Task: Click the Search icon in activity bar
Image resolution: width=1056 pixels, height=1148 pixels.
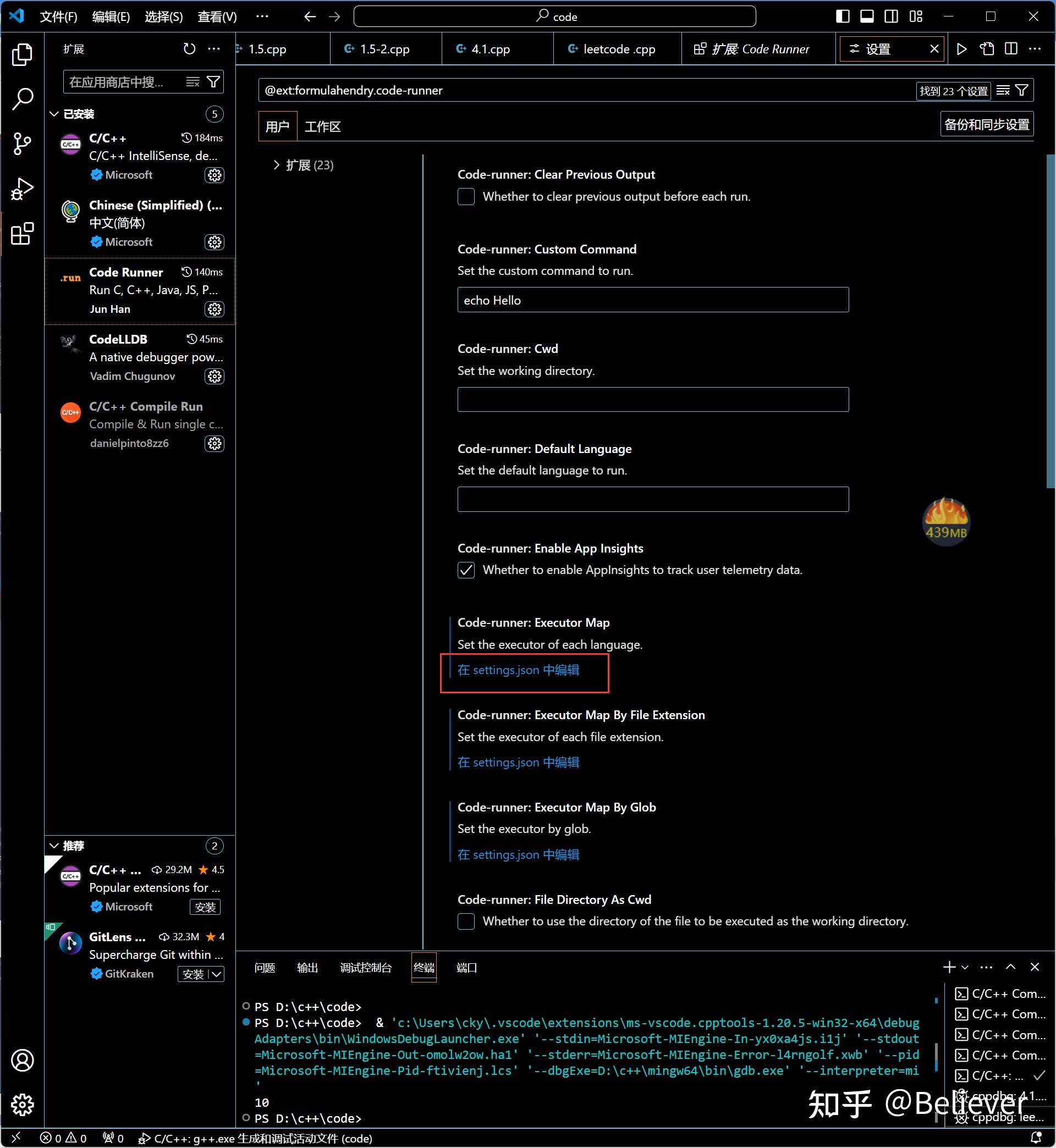Action: (21, 99)
